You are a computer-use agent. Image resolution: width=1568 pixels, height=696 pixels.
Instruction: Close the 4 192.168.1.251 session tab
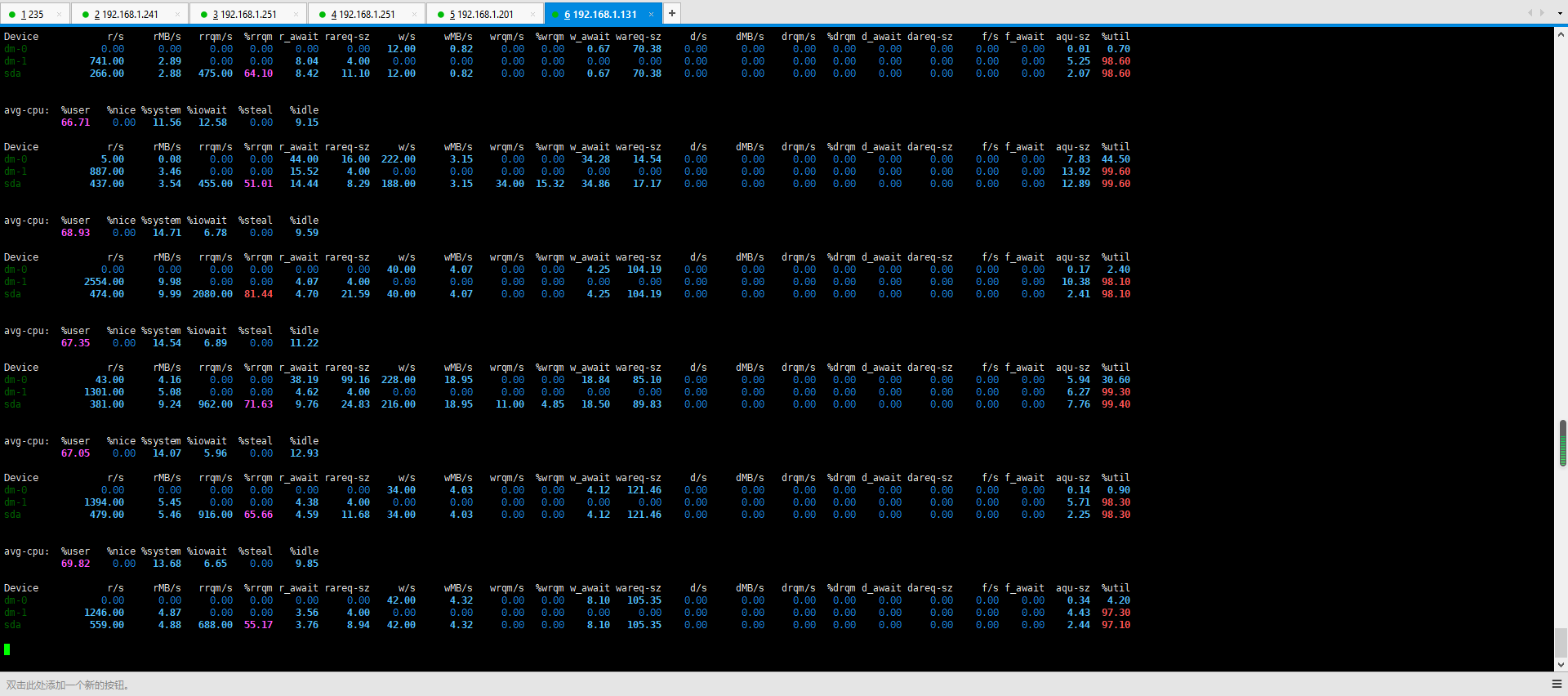click(x=414, y=14)
